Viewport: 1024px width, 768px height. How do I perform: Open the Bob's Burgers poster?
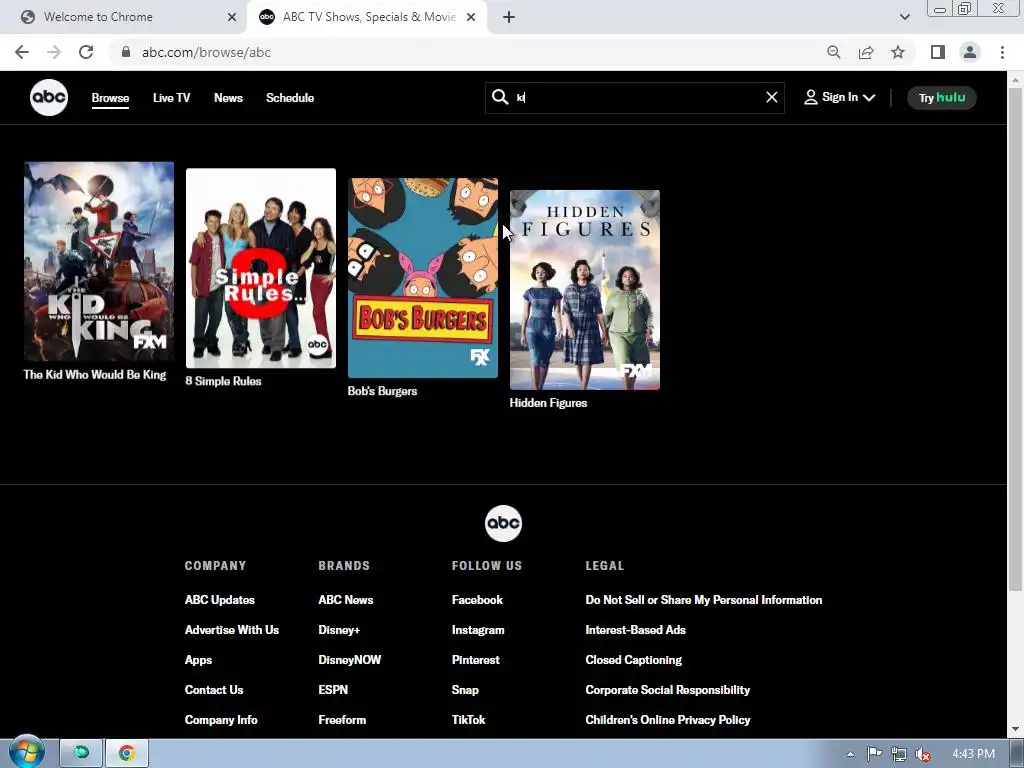423,278
